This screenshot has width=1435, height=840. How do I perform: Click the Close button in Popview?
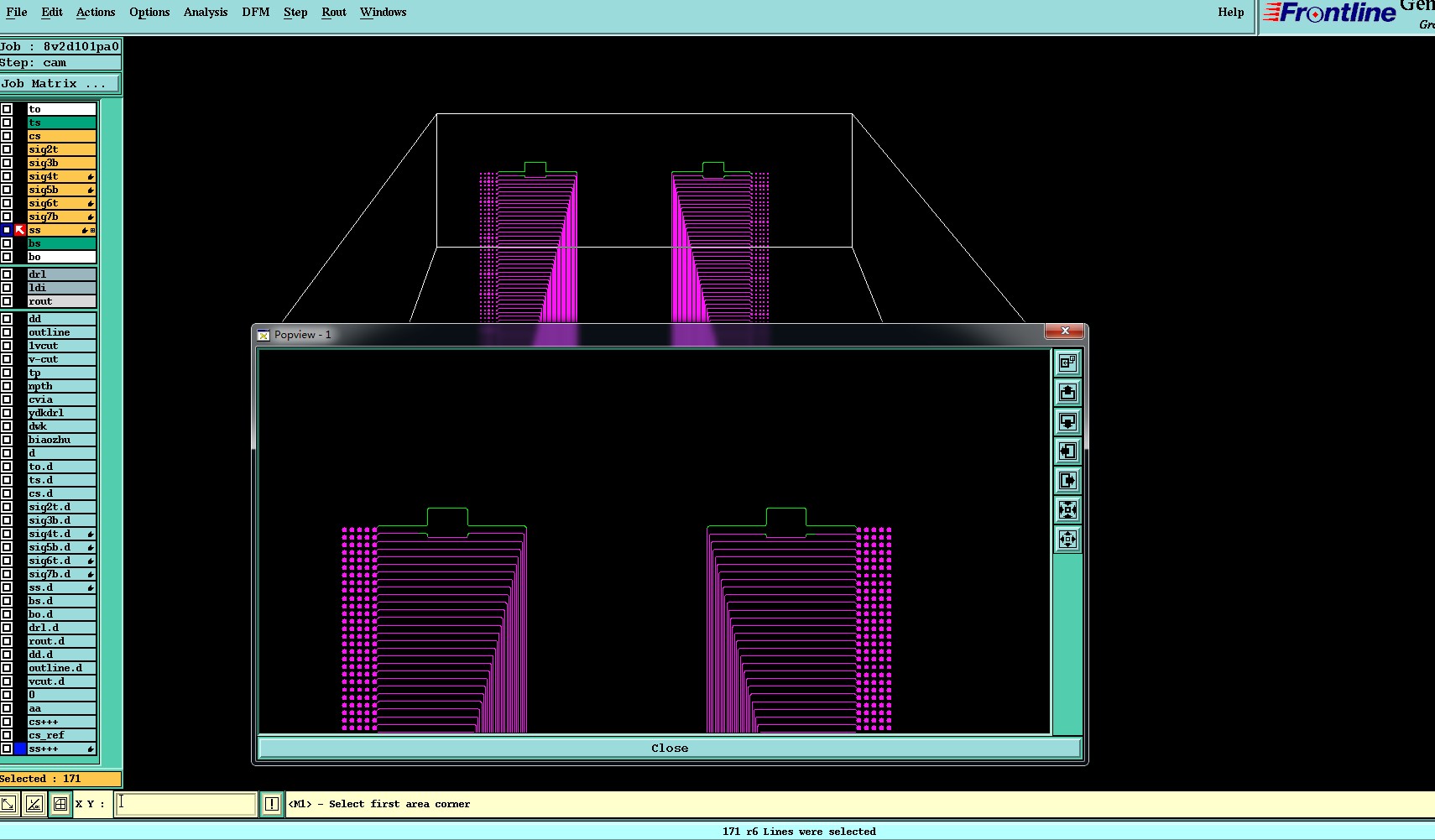670,748
